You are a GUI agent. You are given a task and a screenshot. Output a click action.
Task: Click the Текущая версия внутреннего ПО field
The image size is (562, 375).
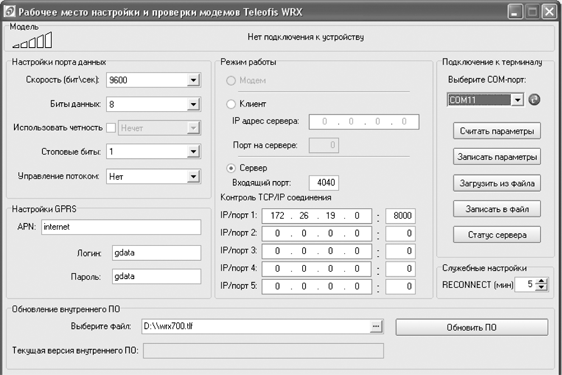[x=263, y=351]
